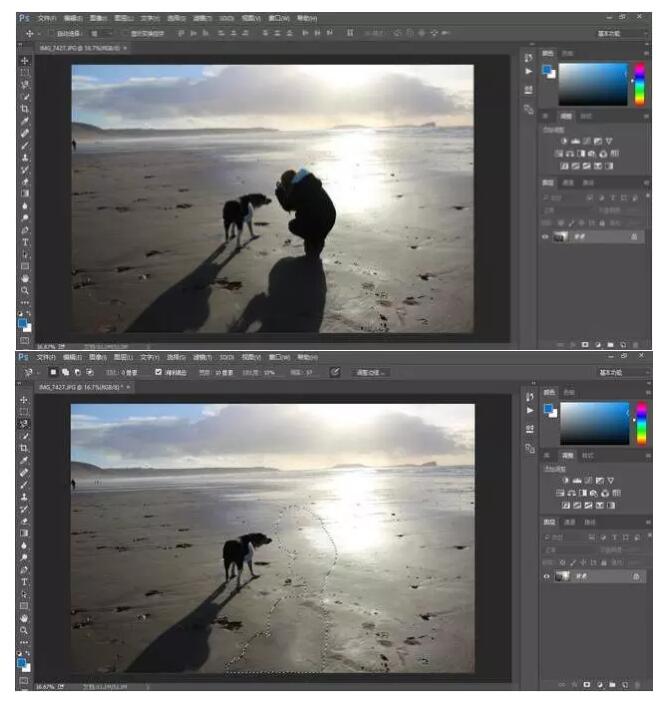Viewport: 669px width, 706px height.
Task: Switch to the Channels tab in lower window
Action: tap(570, 522)
